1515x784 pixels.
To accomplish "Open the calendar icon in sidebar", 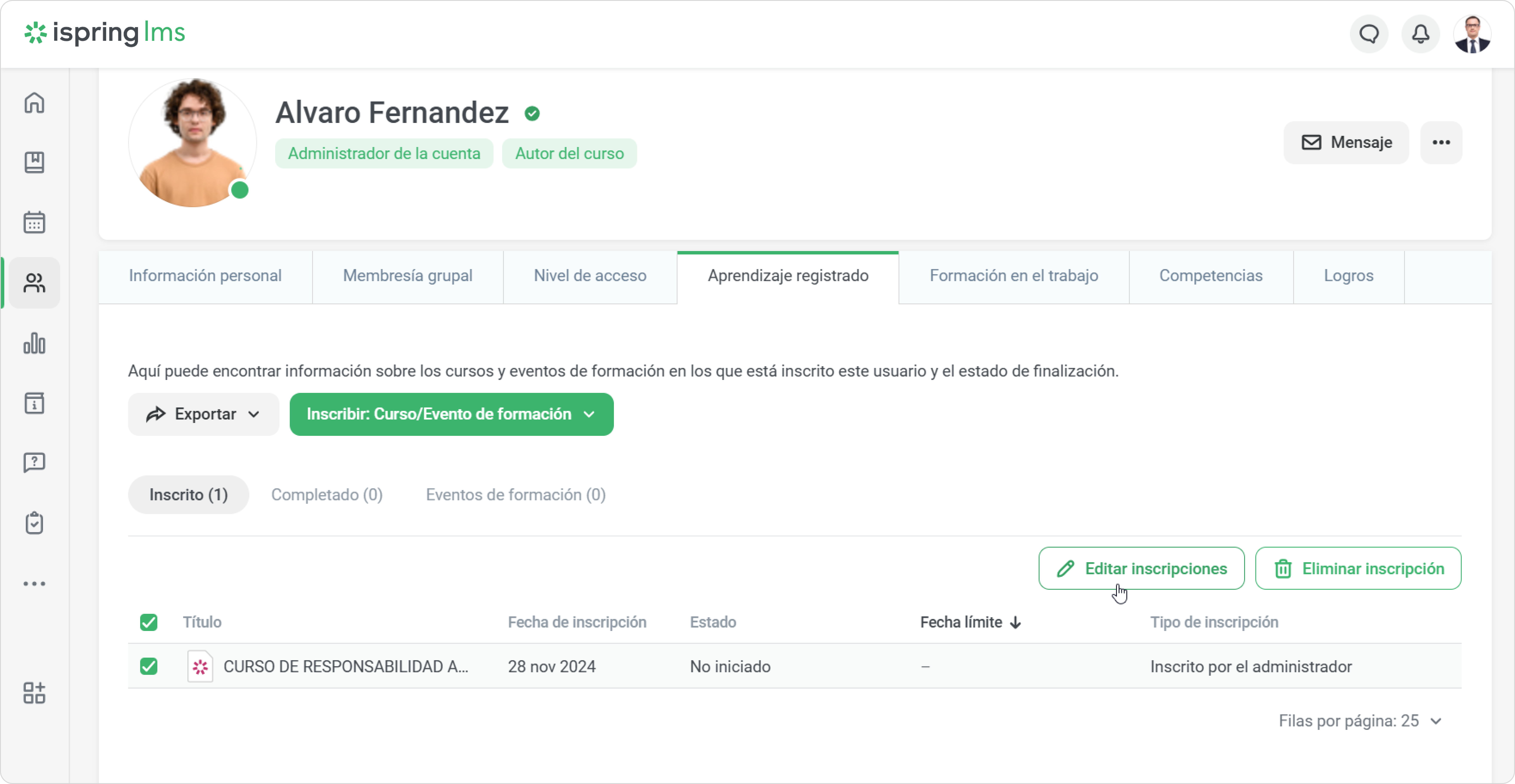I will coord(34,222).
